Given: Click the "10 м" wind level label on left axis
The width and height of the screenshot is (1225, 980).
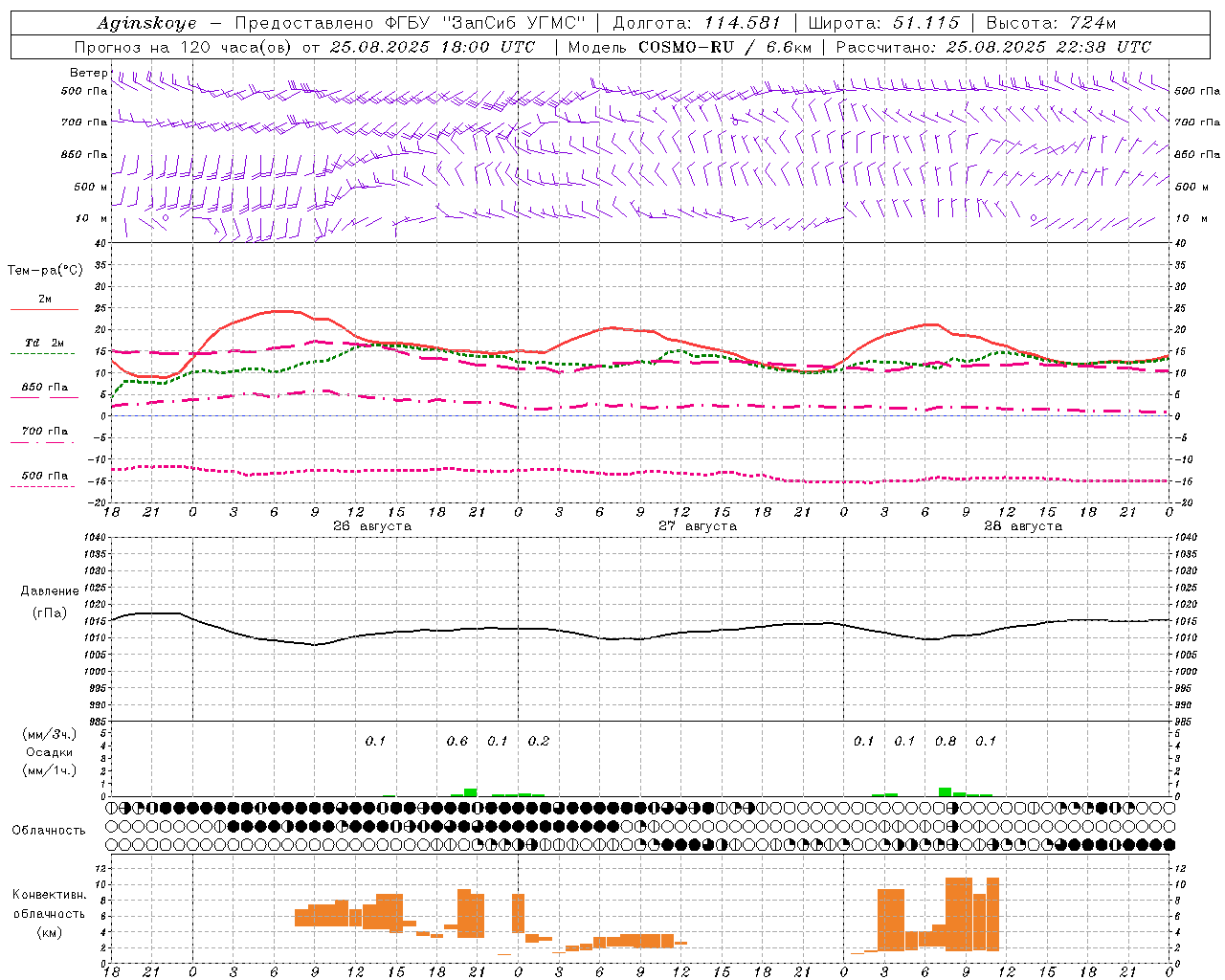Looking at the screenshot, I should (x=91, y=218).
